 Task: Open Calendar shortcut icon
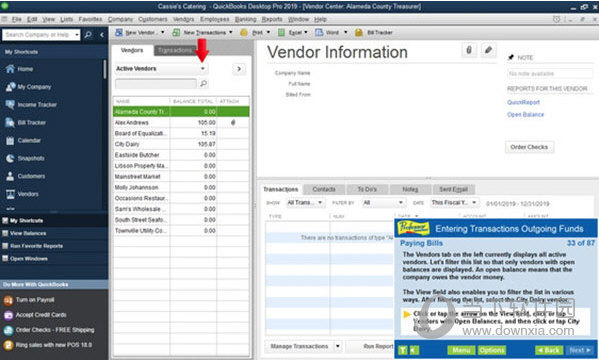[x=10, y=140]
